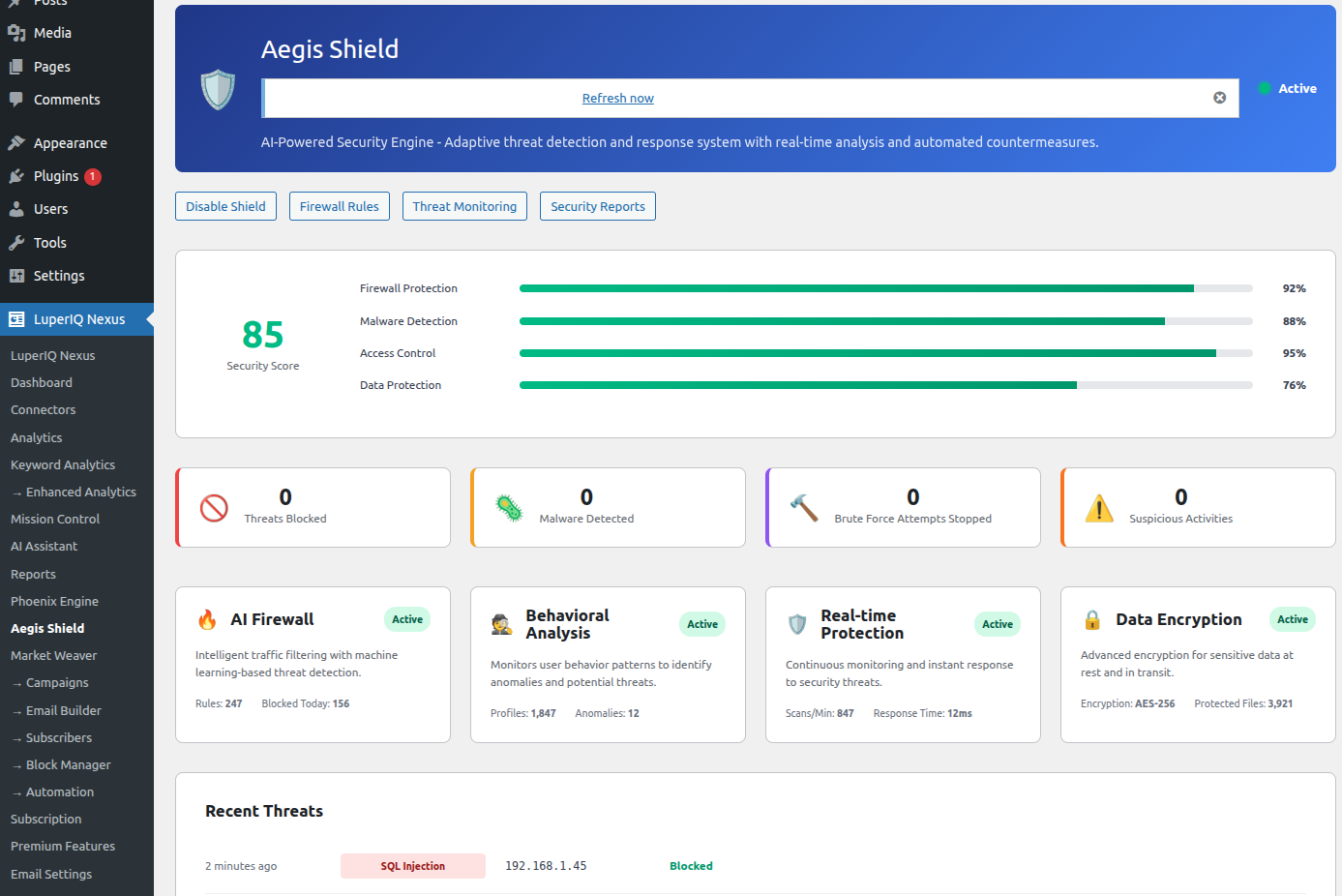Dismiss the Refresh now notice
This screenshot has width=1342, height=896.
click(1219, 98)
